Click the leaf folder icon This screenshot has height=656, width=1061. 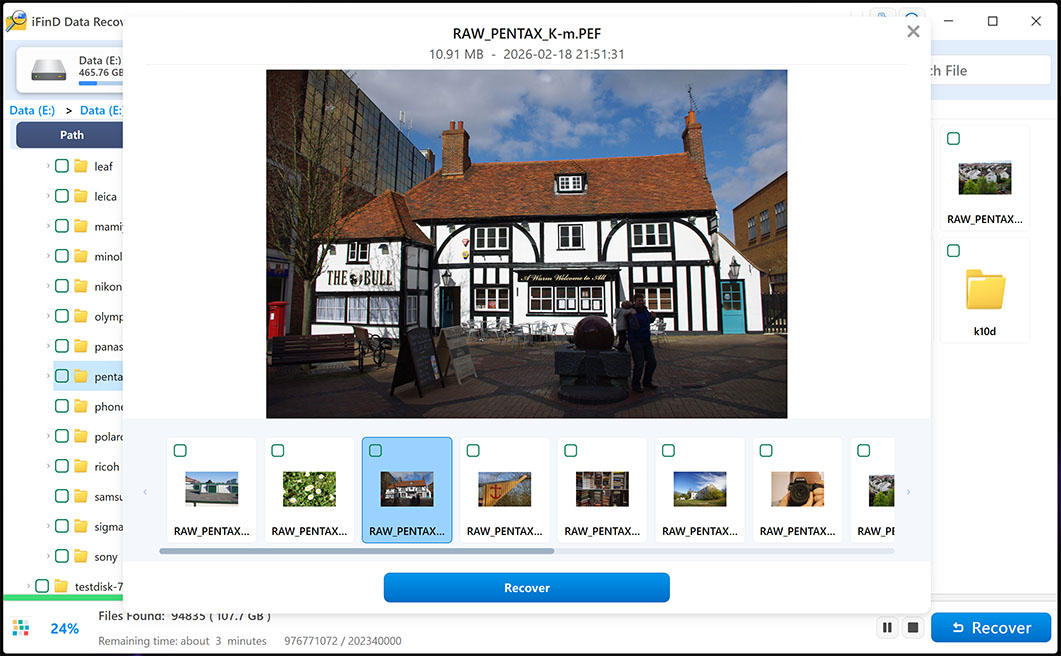81,166
